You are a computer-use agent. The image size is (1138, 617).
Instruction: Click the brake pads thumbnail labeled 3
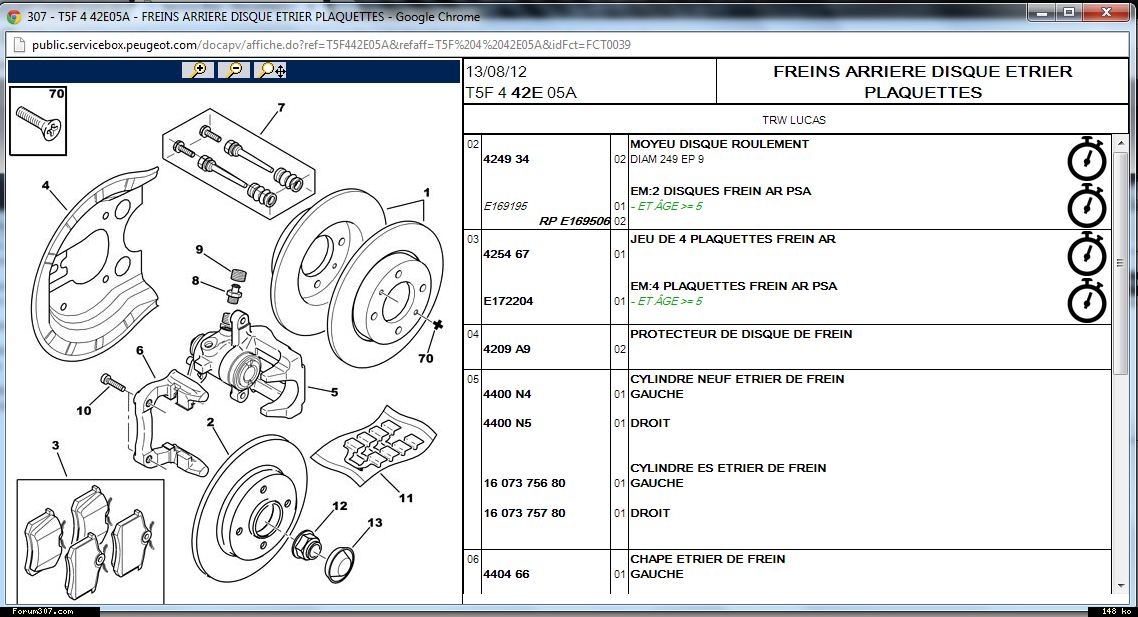coord(90,540)
